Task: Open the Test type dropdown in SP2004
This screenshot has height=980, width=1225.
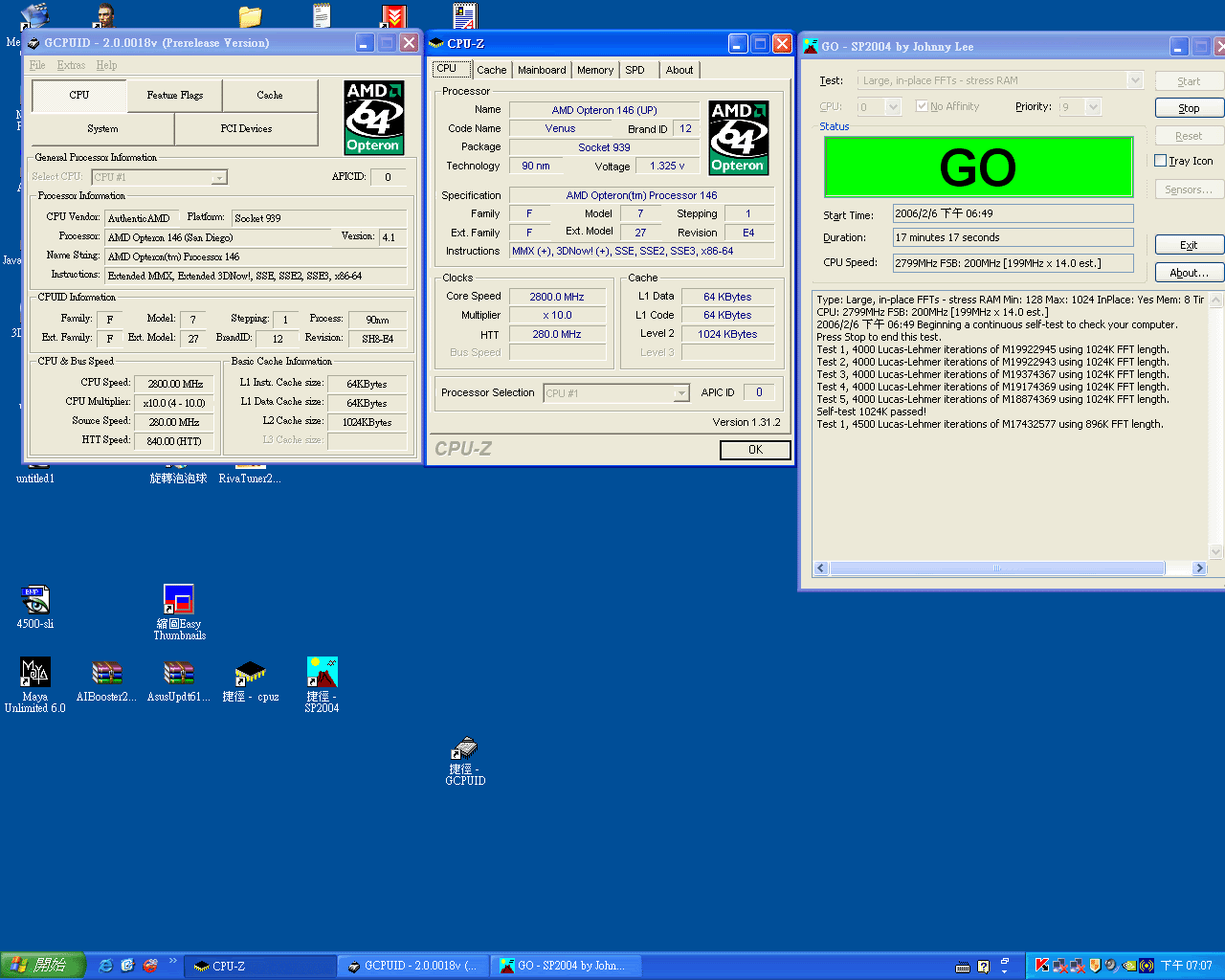Action: click(x=1135, y=80)
